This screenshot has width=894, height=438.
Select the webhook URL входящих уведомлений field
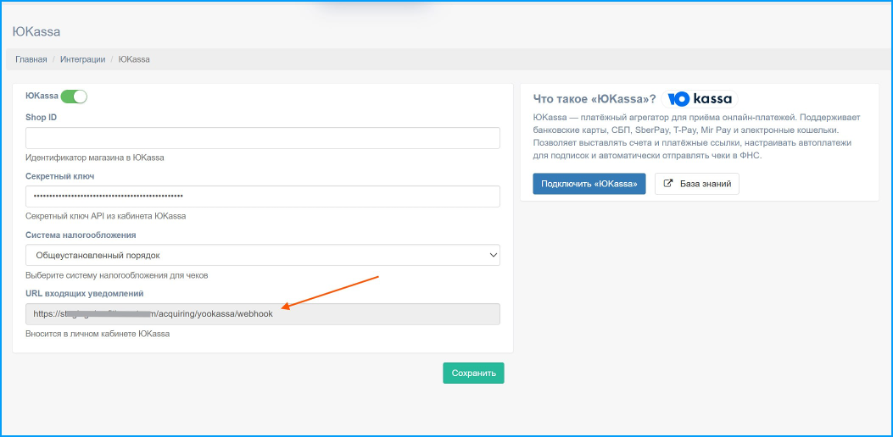pos(263,314)
